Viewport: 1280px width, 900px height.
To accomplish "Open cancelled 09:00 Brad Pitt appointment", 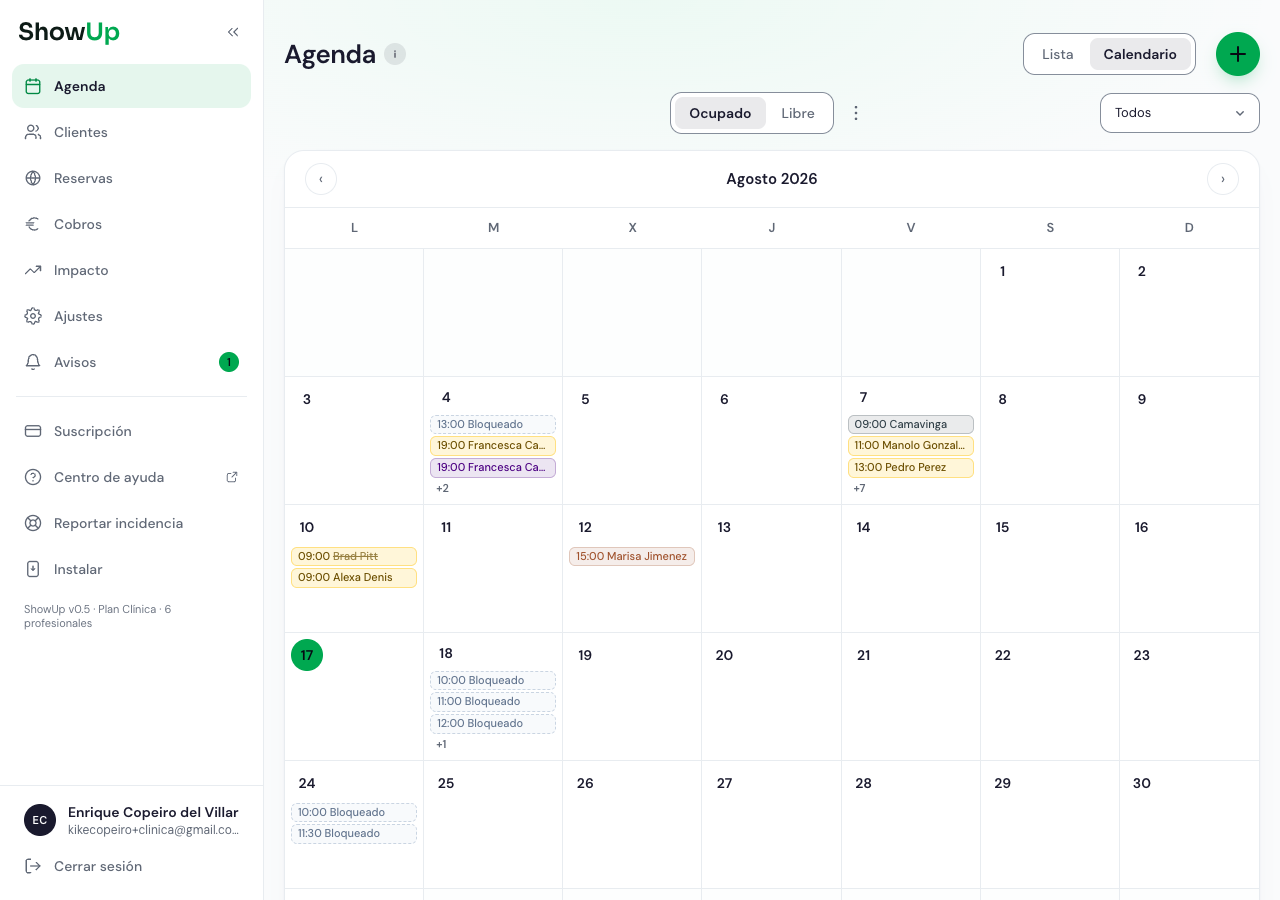I will pyautogui.click(x=354, y=556).
